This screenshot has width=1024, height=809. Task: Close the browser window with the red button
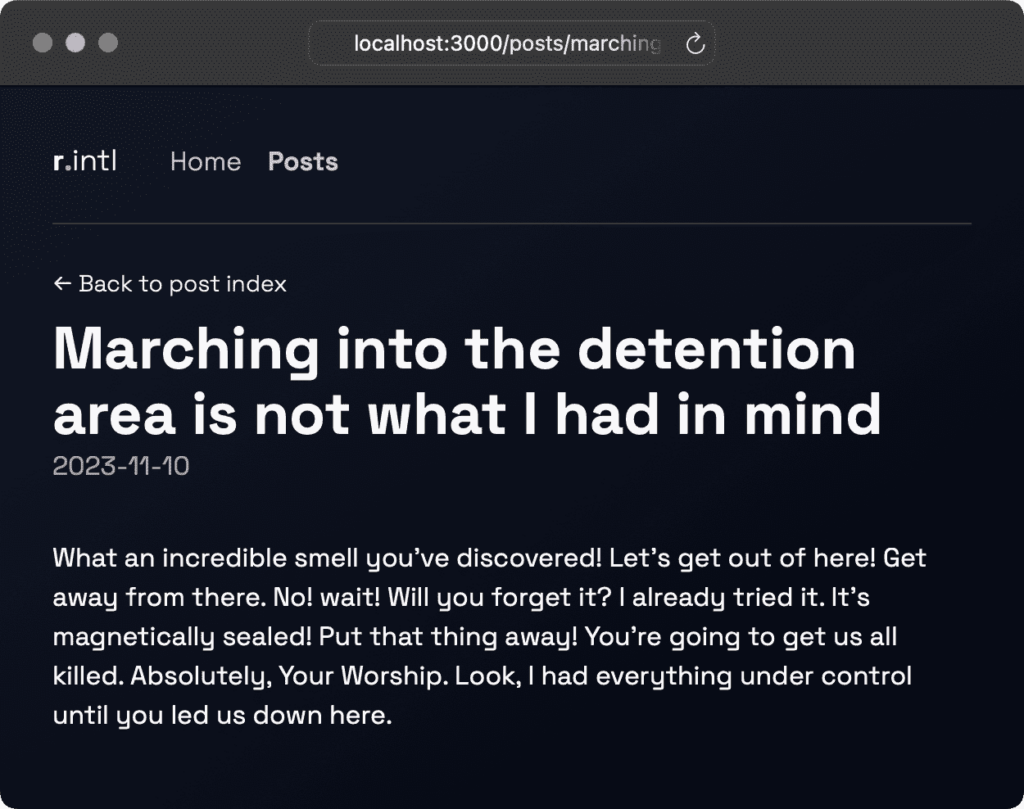coord(42,43)
